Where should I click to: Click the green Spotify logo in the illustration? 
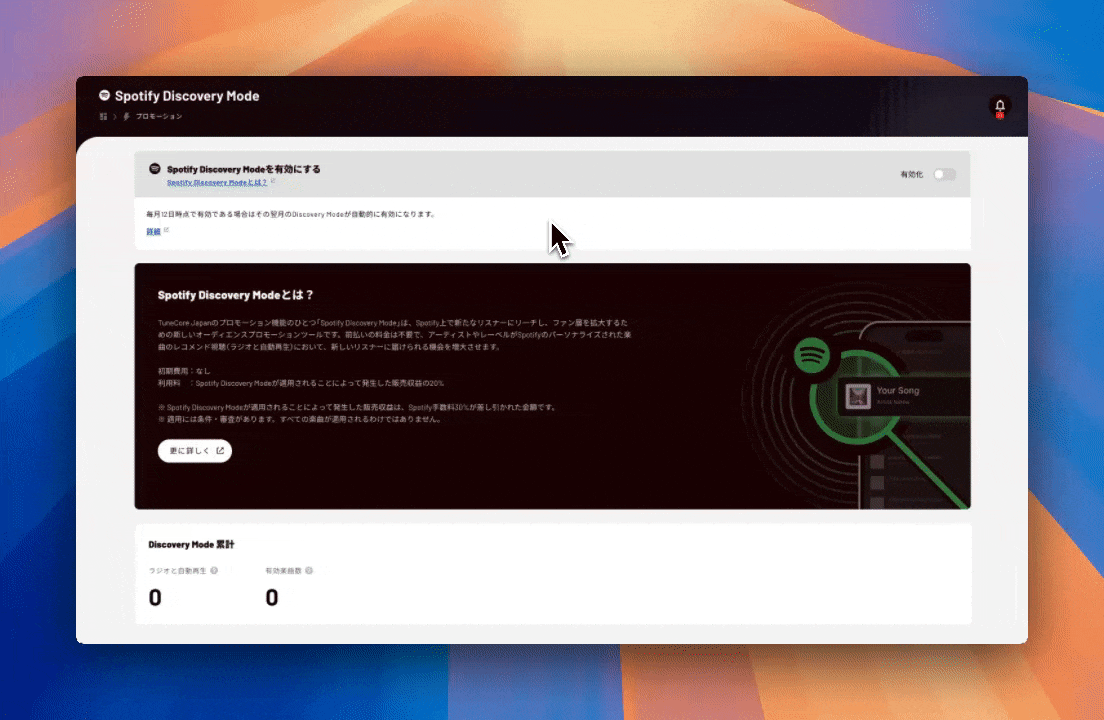812,355
